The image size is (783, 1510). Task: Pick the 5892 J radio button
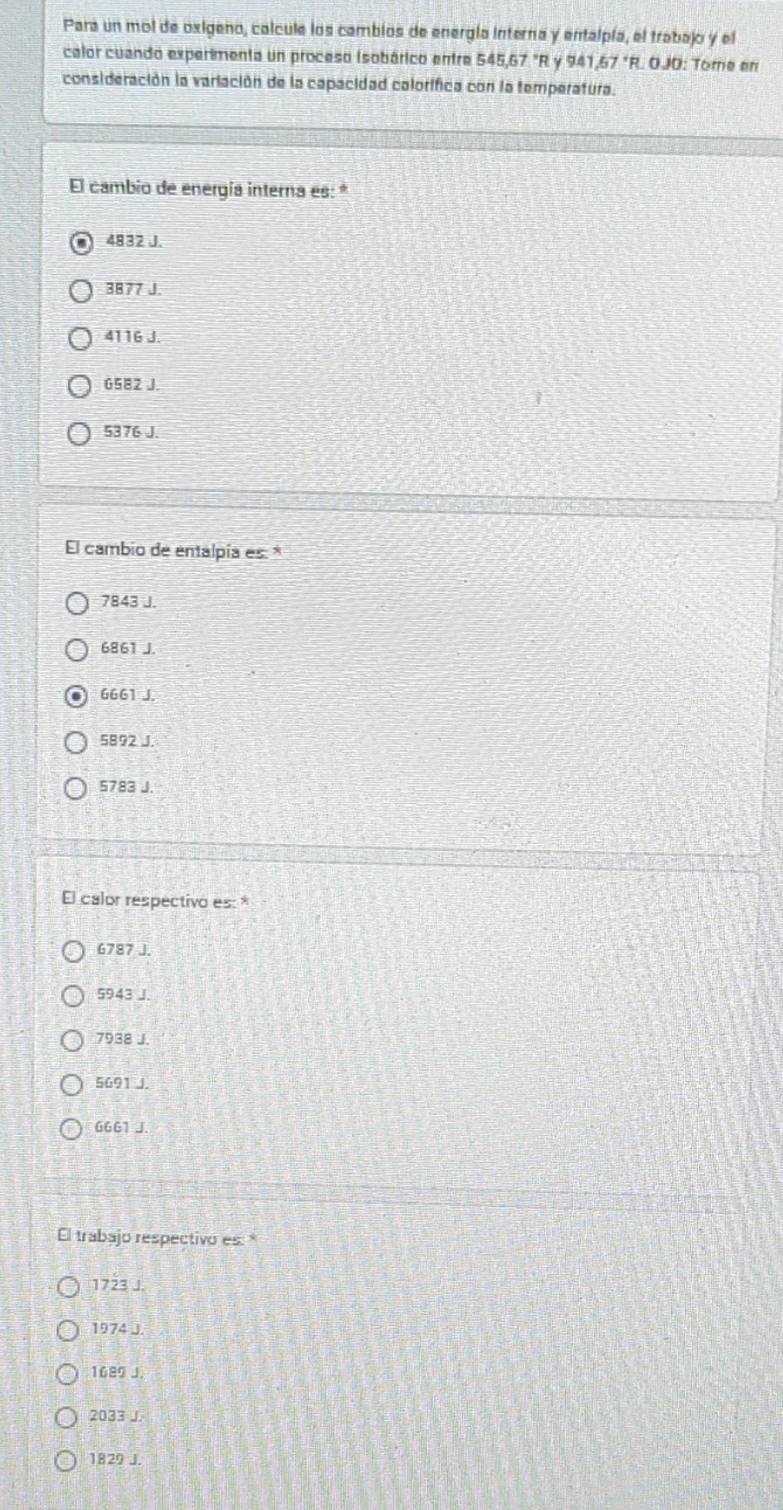(76, 743)
